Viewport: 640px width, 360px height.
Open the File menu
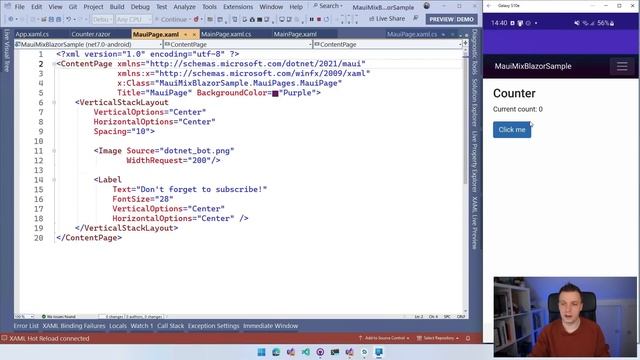coord(20,7)
